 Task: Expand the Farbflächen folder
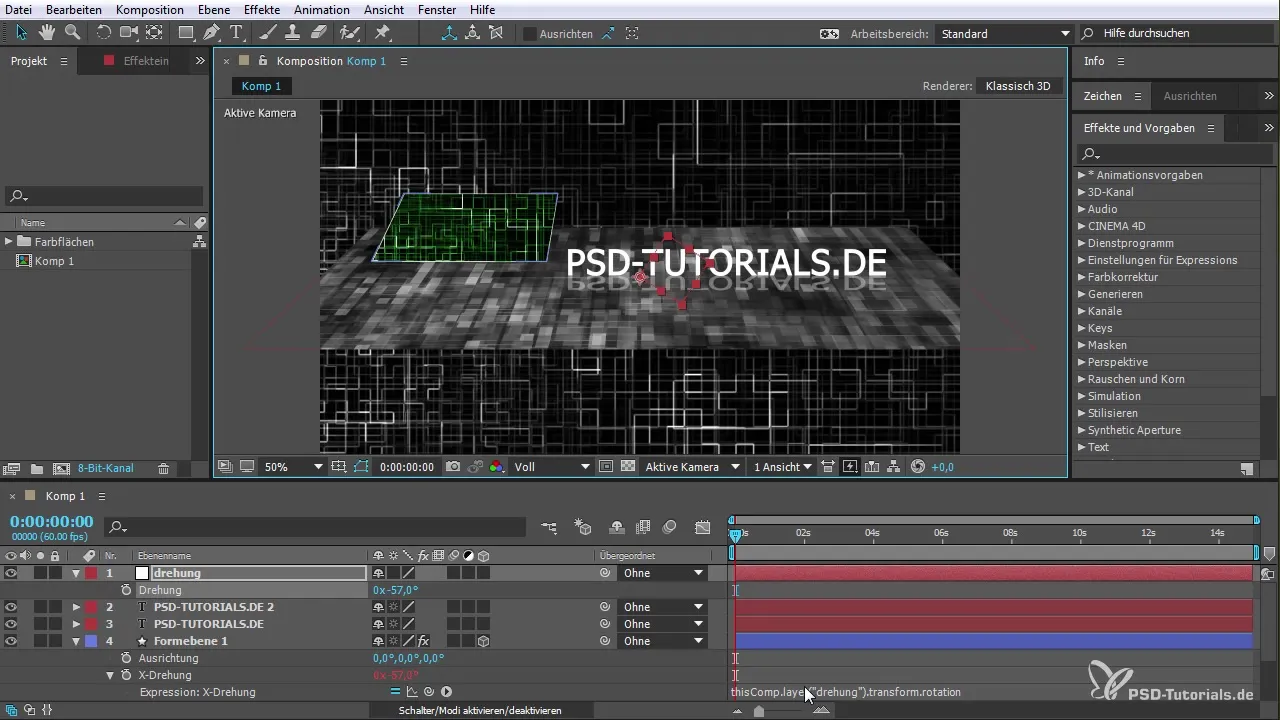coord(8,241)
